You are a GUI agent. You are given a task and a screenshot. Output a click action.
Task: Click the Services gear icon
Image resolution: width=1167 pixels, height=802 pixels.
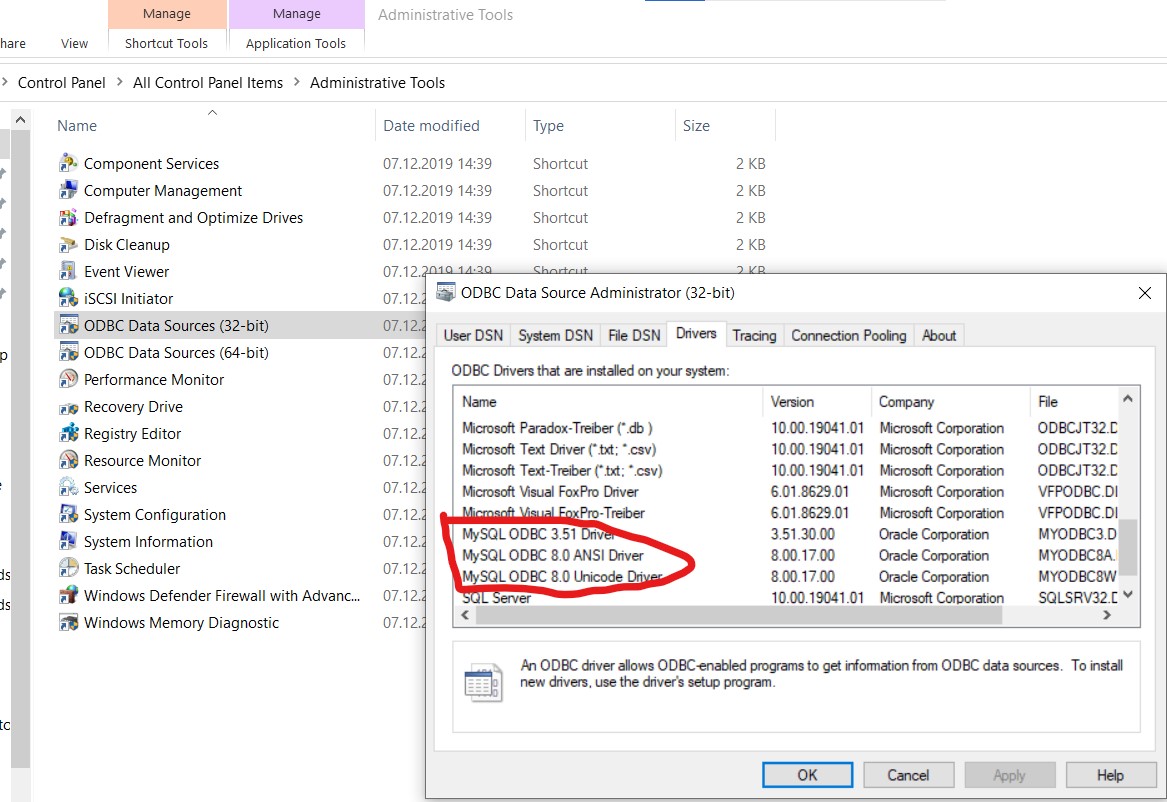point(68,488)
